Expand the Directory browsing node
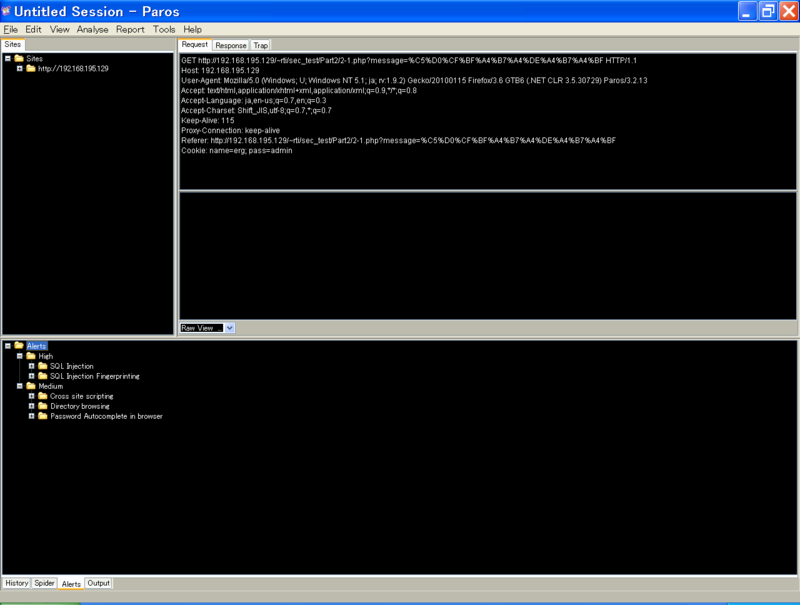Screen dimensions: 800x605 [x=32, y=406]
